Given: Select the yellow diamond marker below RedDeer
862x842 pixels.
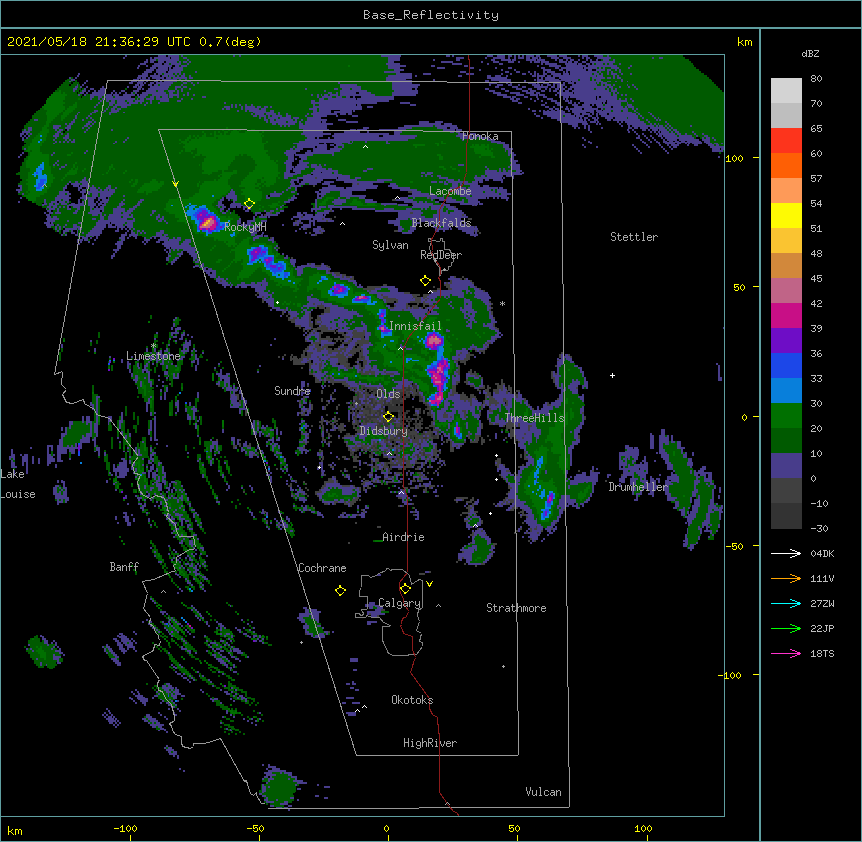Looking at the screenshot, I should pyautogui.click(x=425, y=281).
